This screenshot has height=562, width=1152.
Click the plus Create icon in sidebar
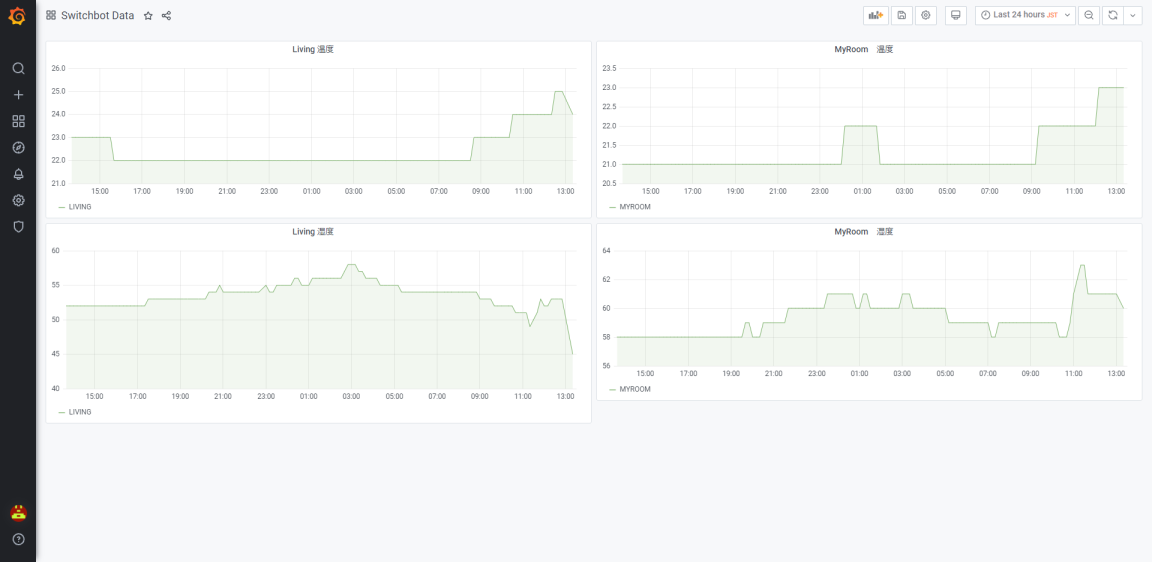18,95
